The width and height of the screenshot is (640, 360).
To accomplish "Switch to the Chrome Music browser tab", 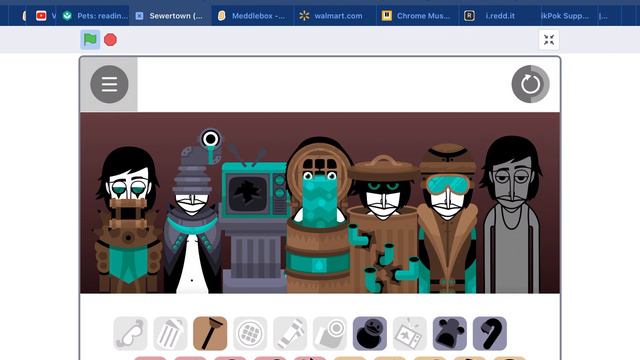I will [417, 16].
